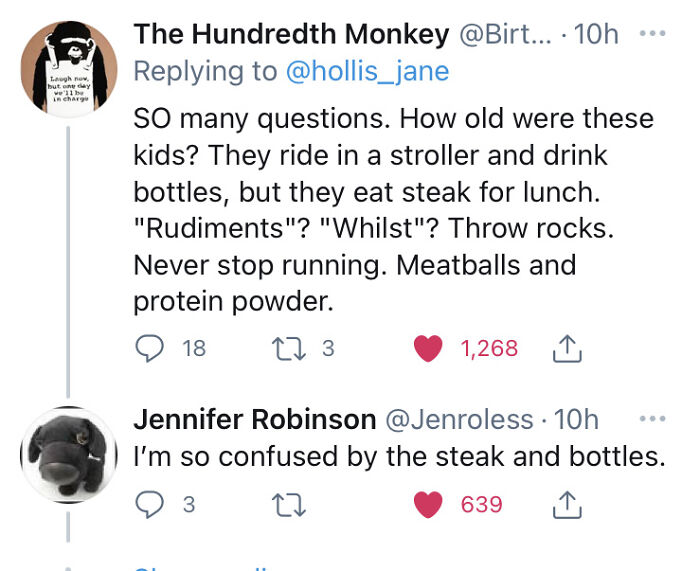Open more options on Hundredth Monkey tweet
Viewport: 700px width, 571px height.
[x=652, y=33]
